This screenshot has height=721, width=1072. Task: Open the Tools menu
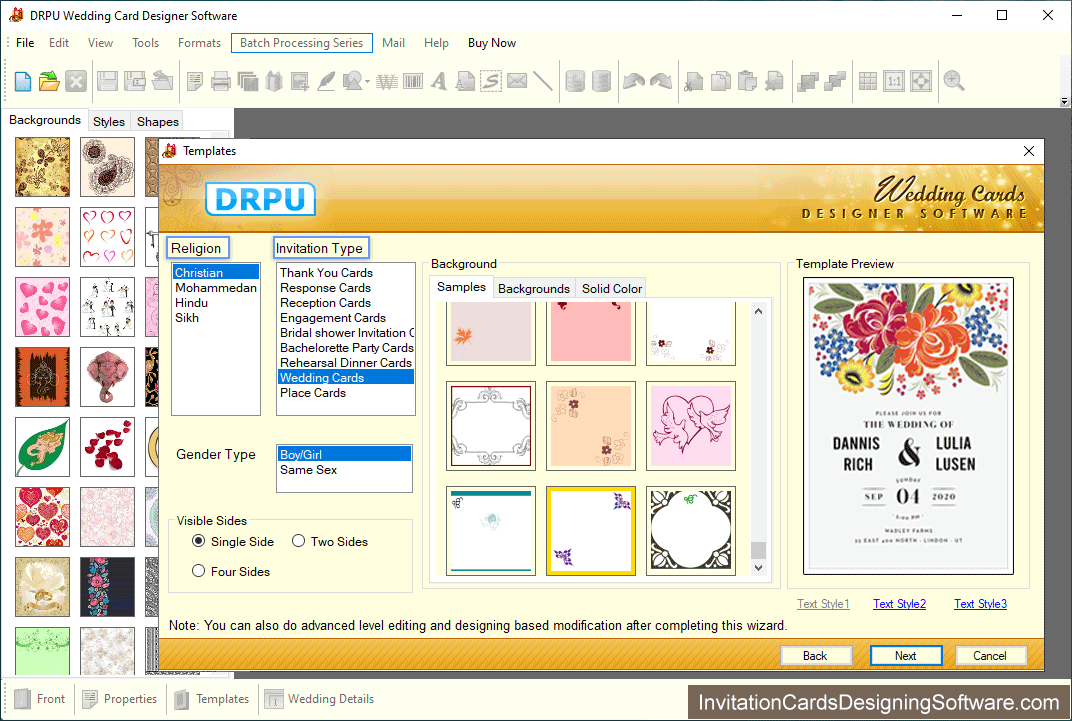tap(146, 42)
